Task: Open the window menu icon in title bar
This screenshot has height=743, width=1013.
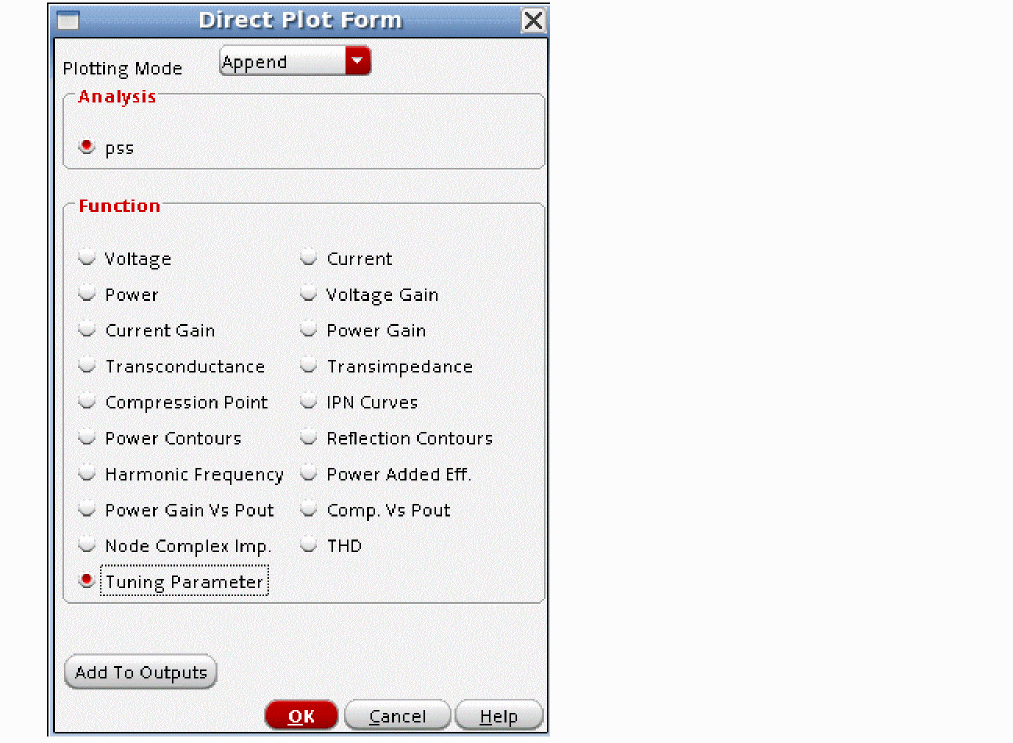Action: click(x=68, y=21)
